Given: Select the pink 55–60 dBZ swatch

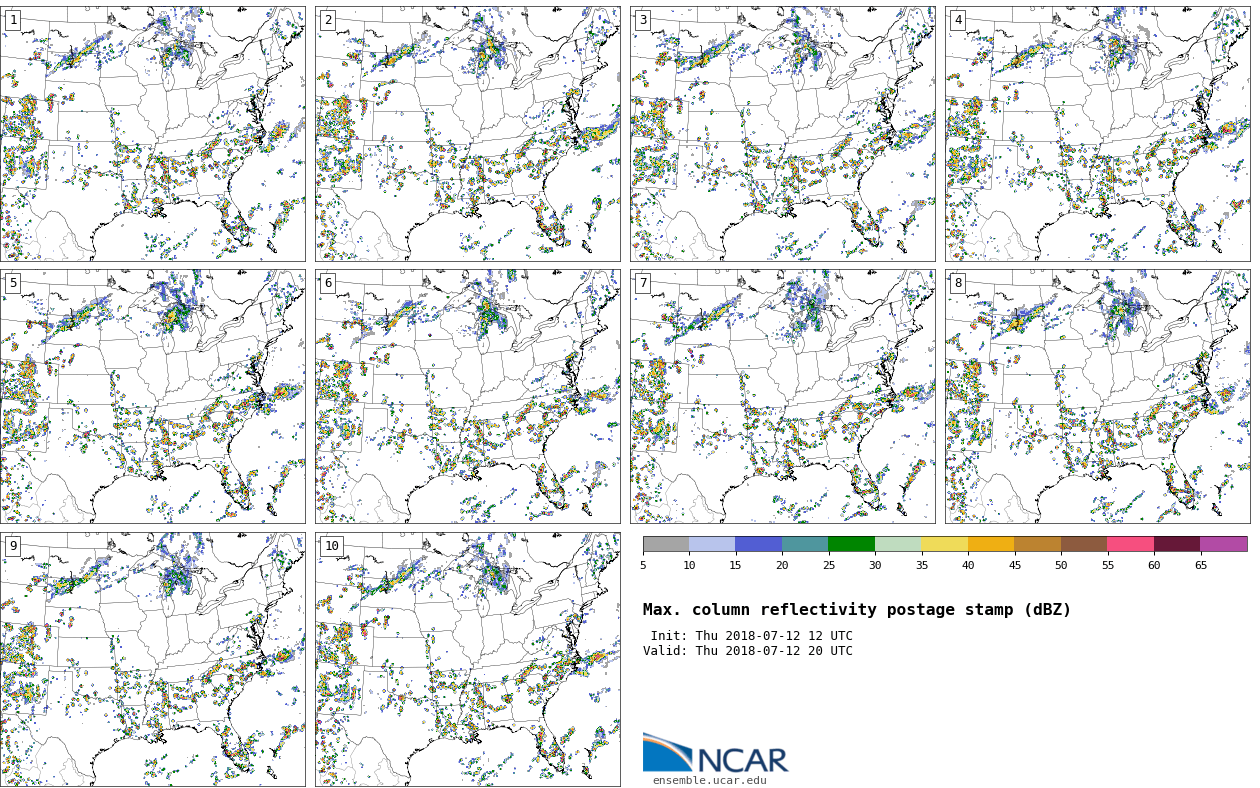Looking at the screenshot, I should (1130, 544).
